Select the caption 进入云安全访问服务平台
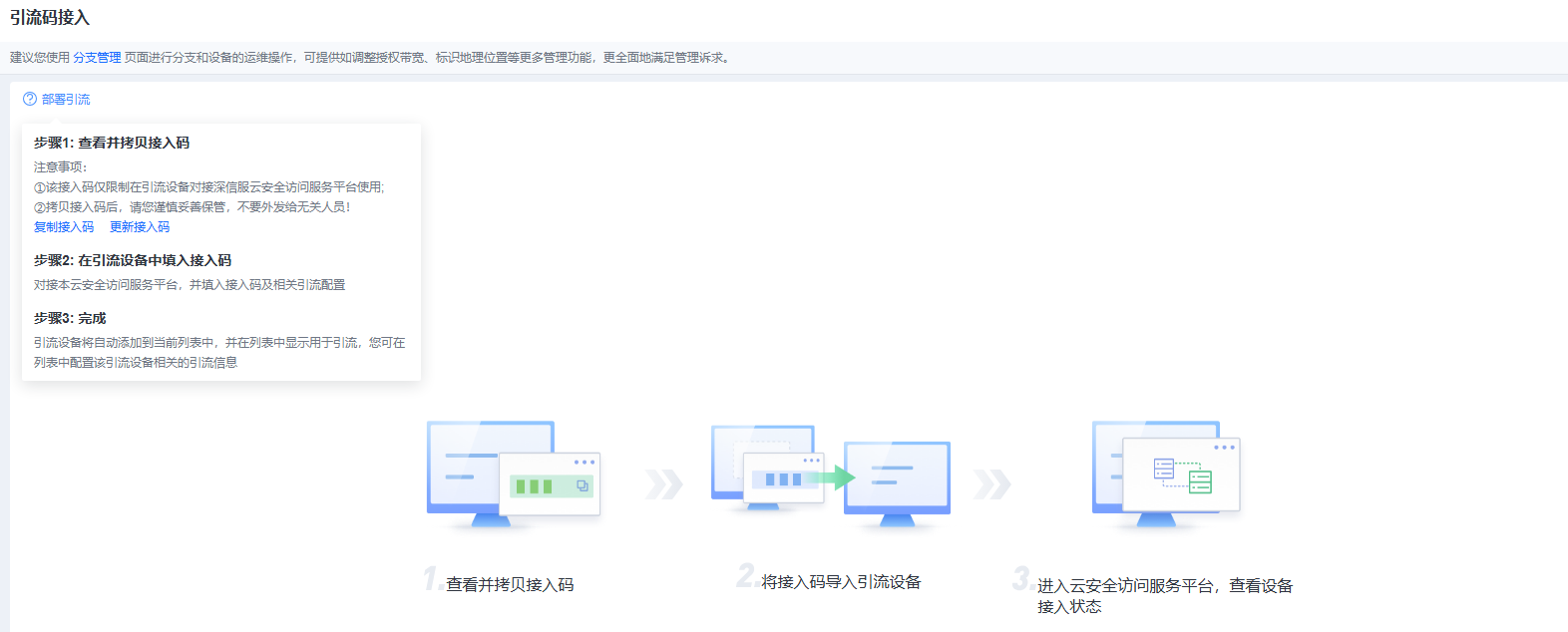The image size is (1568, 632). point(1164,586)
